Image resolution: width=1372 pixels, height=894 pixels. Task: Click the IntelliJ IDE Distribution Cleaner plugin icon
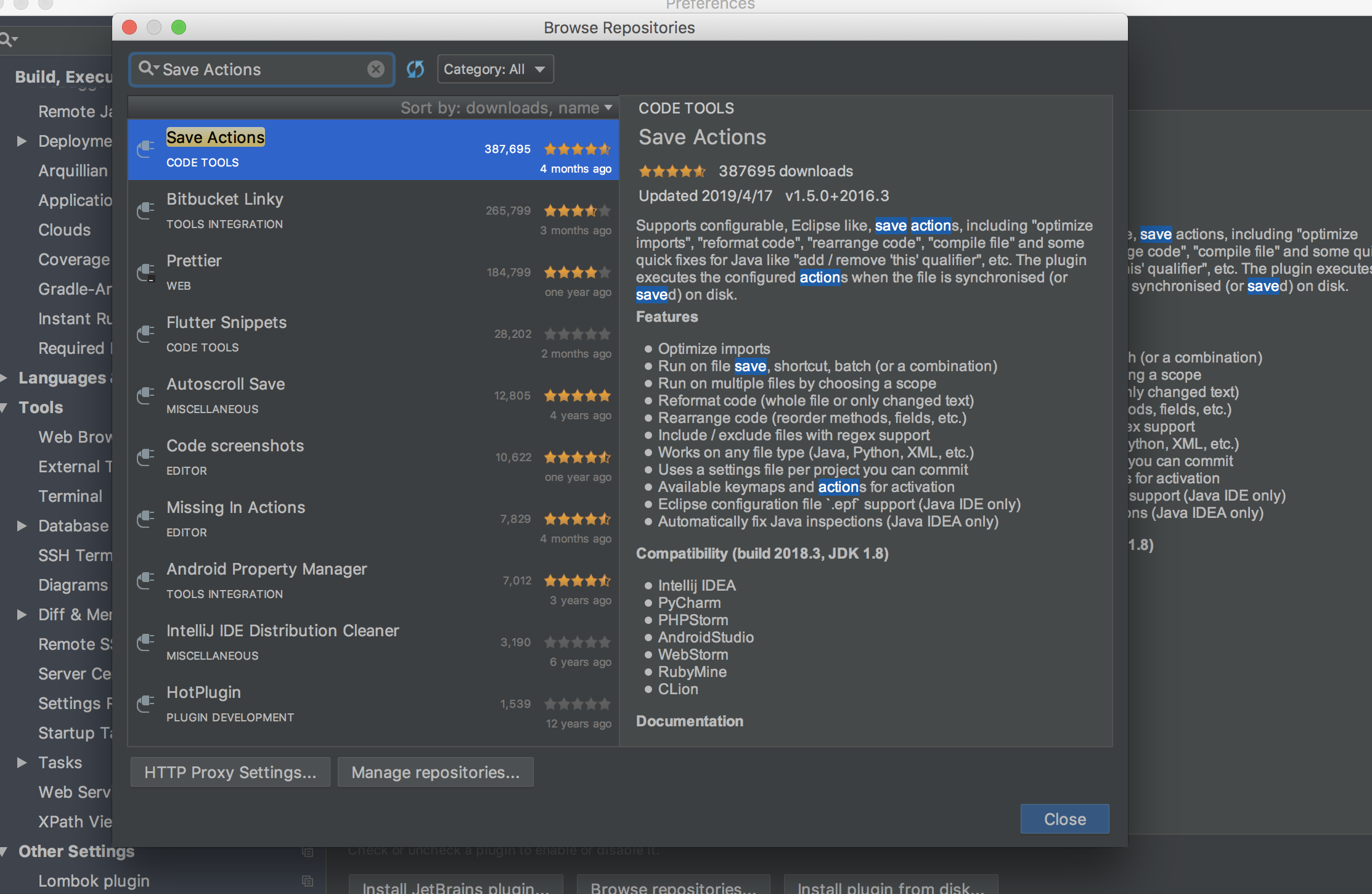pos(145,642)
